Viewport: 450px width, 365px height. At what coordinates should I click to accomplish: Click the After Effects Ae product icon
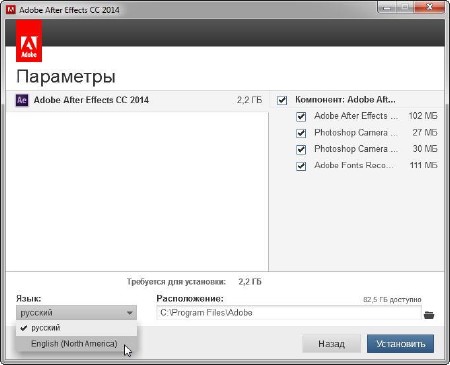(x=22, y=100)
